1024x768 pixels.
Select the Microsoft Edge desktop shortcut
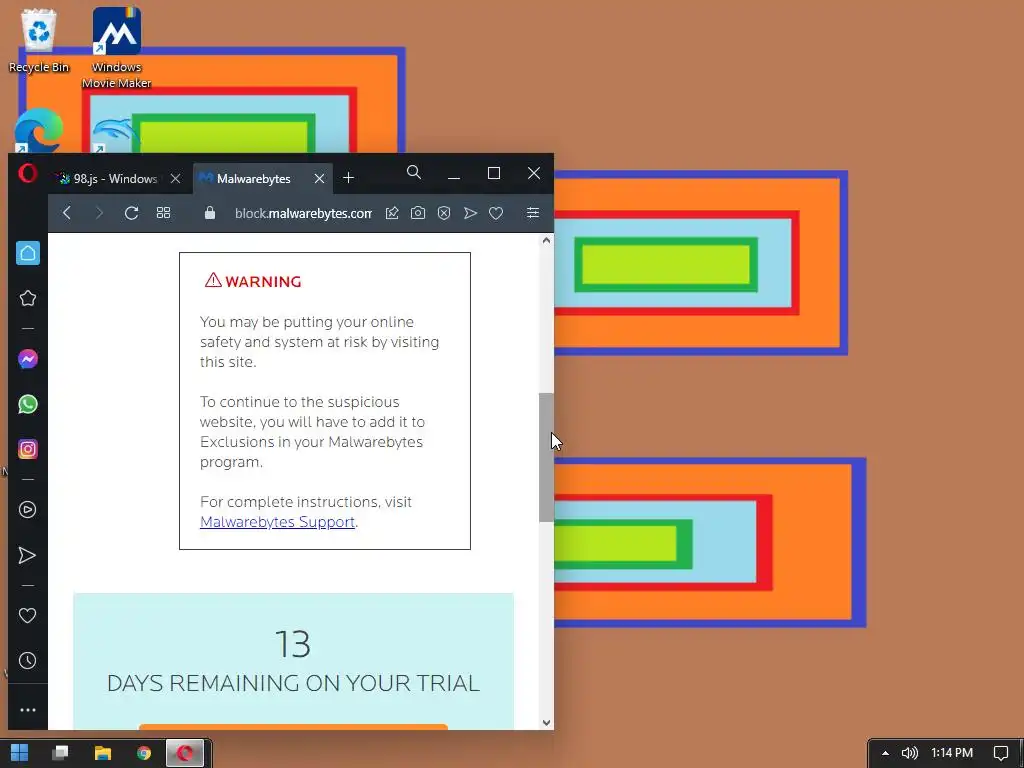pos(39,131)
